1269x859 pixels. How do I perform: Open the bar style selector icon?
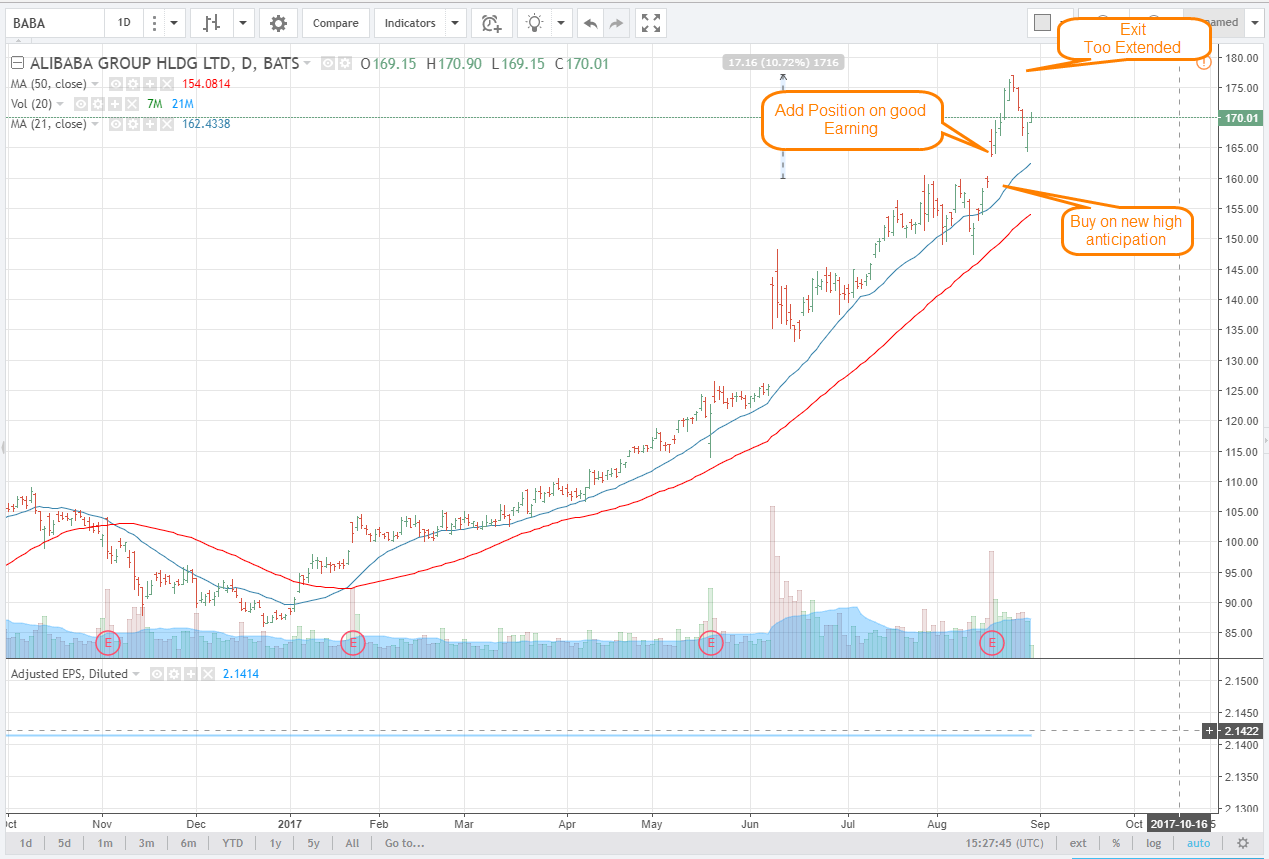coord(212,23)
